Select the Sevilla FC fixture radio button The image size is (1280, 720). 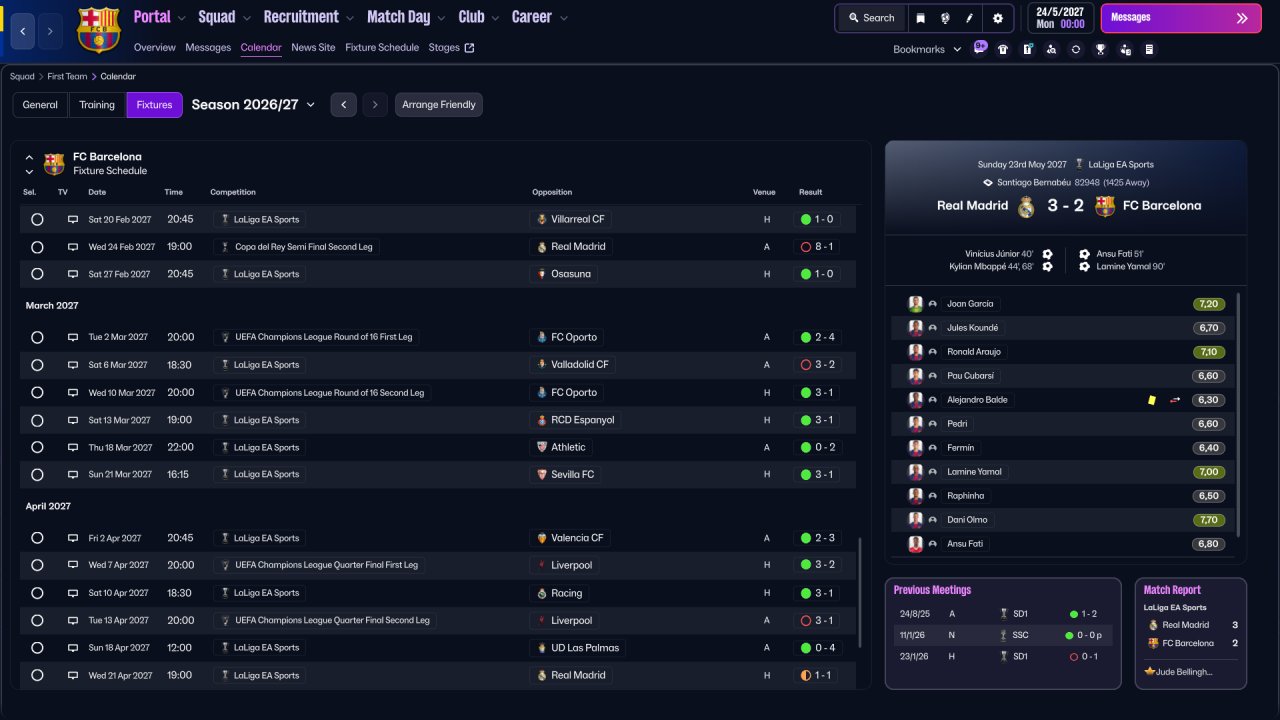click(x=37, y=475)
